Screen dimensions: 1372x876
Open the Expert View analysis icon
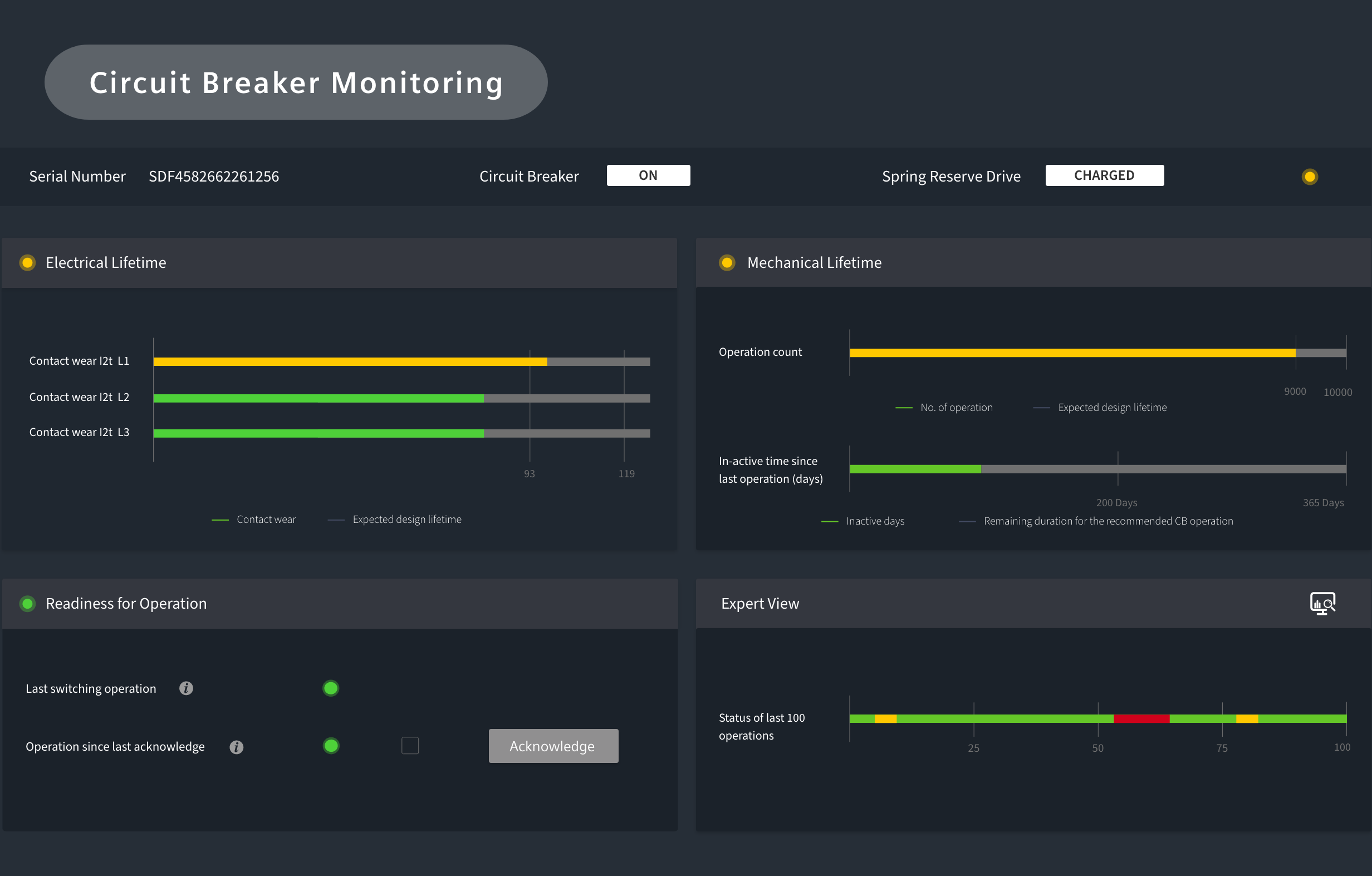[1322, 604]
